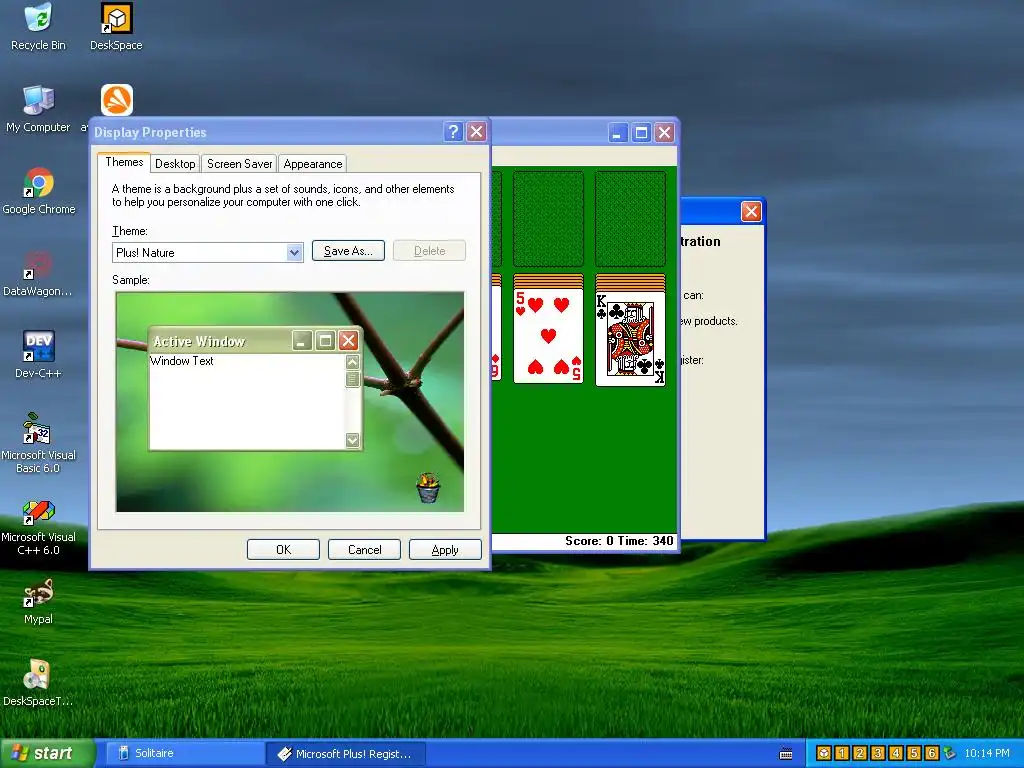The width and height of the screenshot is (1024, 768).
Task: Switch to DeskSpace desktop 3 tray icon
Action: click(878, 753)
